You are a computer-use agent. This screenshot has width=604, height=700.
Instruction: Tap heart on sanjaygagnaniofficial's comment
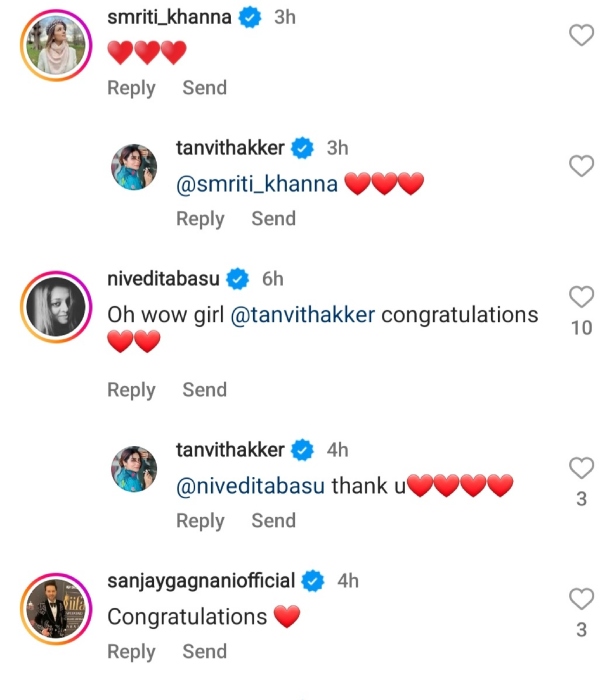581,599
